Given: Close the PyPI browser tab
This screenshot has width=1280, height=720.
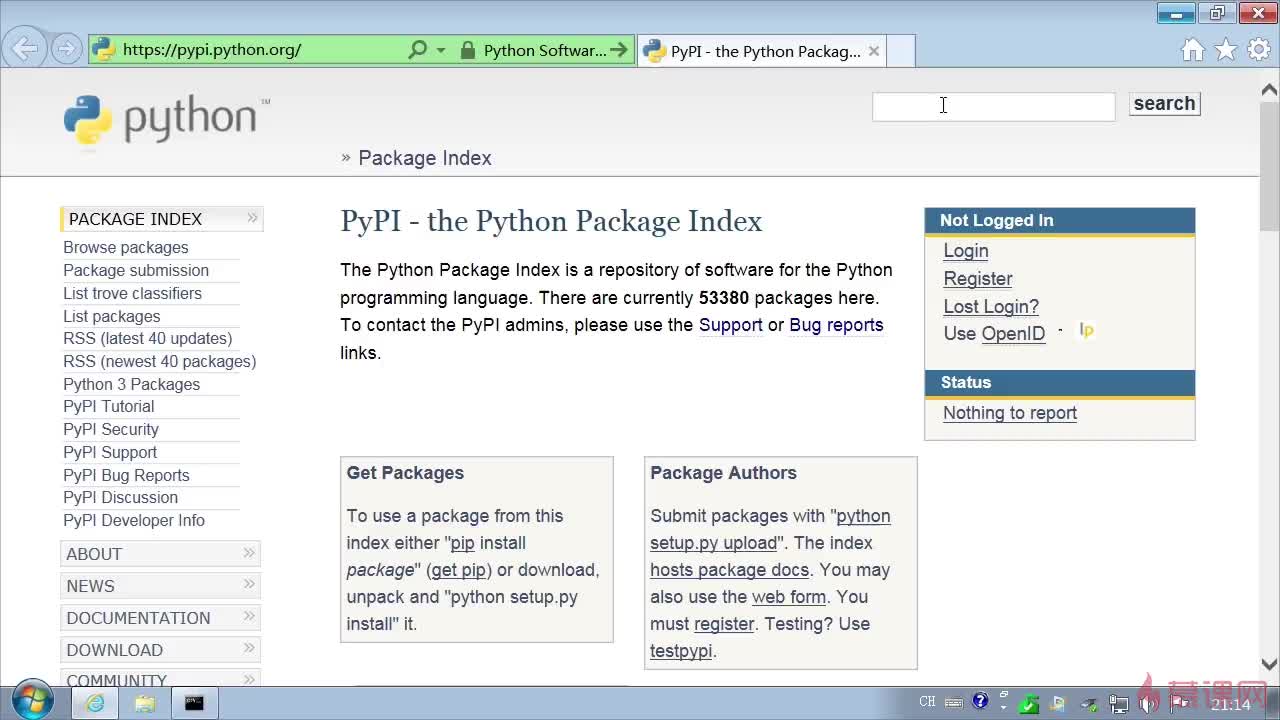Looking at the screenshot, I should [x=873, y=51].
